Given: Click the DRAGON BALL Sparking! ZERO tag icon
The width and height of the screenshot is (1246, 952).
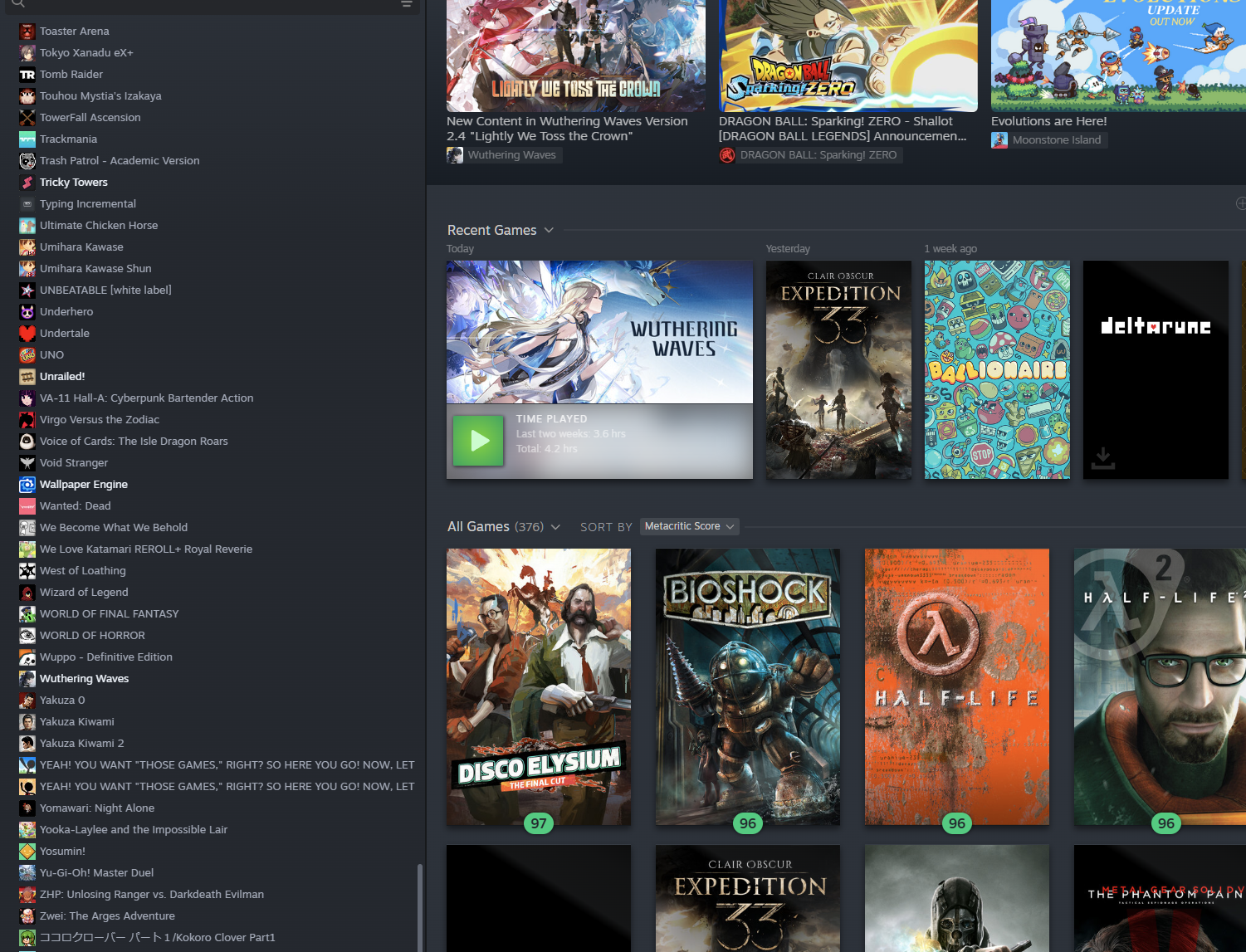Looking at the screenshot, I should tap(727, 155).
